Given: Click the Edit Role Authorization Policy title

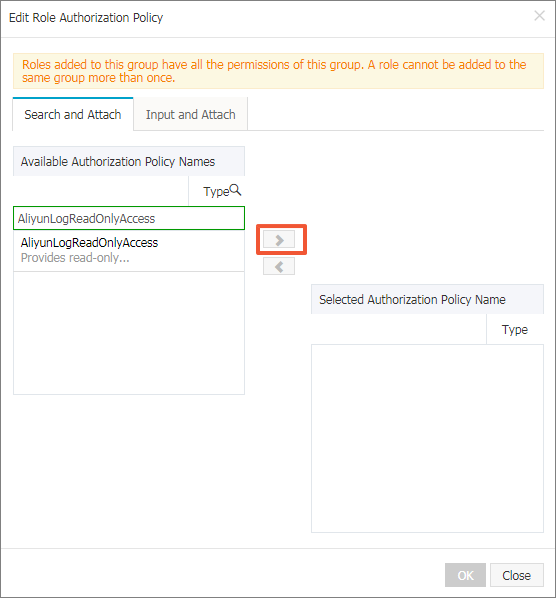Looking at the screenshot, I should pyautogui.click(x=86, y=18).
